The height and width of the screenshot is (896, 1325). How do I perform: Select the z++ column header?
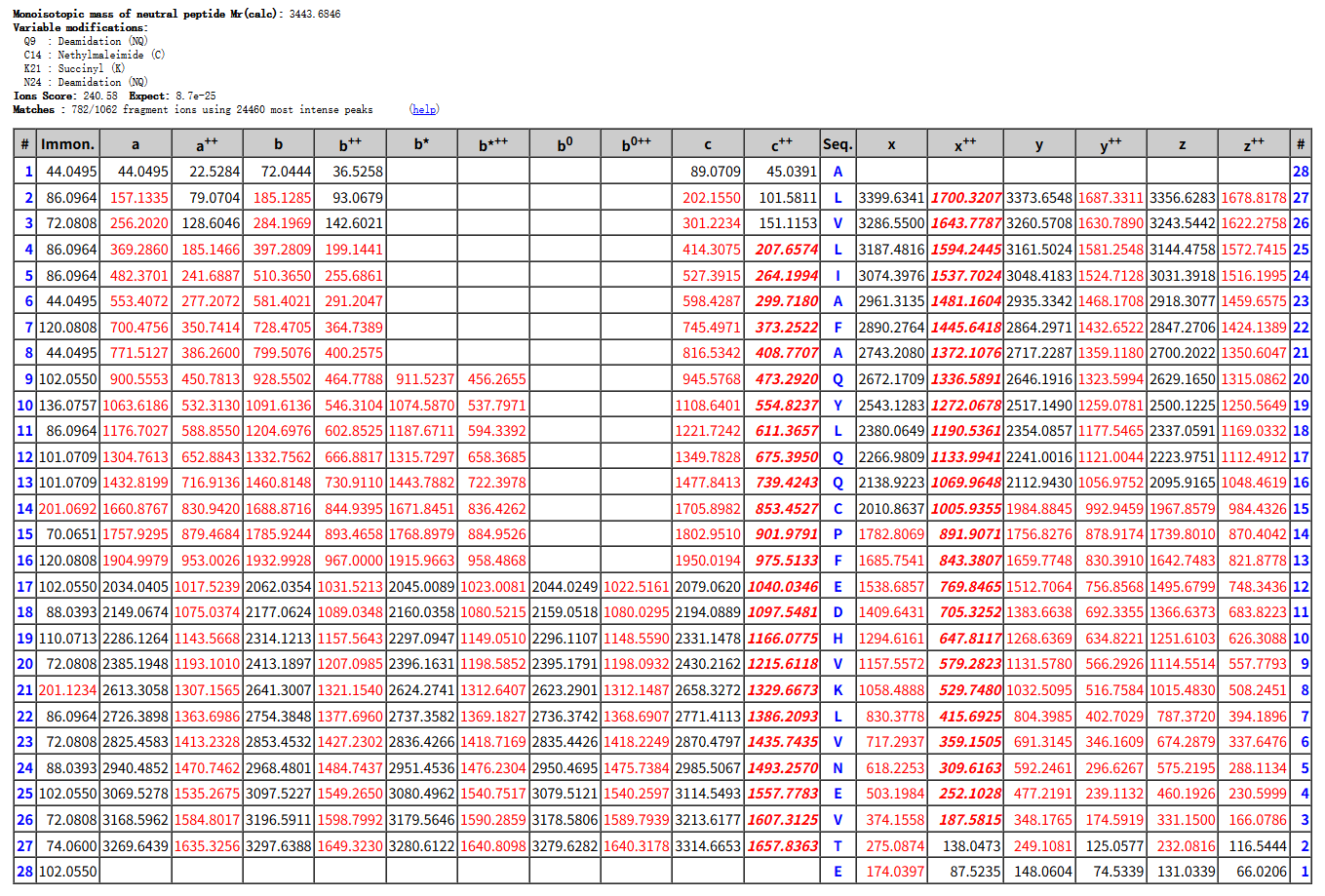point(1254,144)
